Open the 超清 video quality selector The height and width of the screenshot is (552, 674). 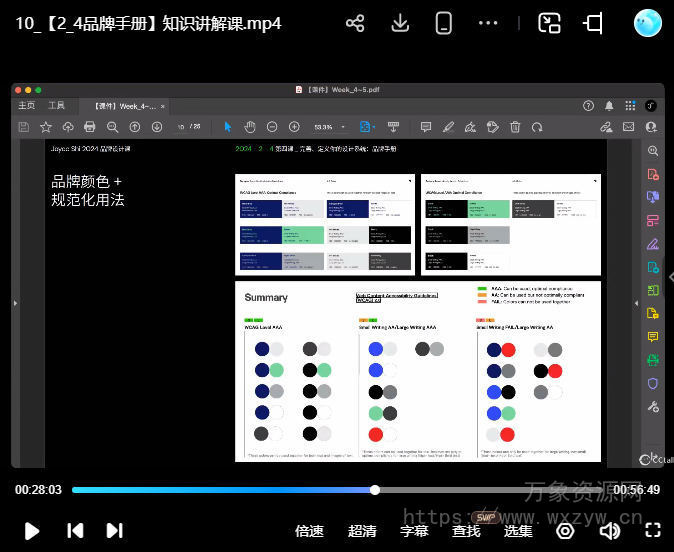click(x=362, y=531)
